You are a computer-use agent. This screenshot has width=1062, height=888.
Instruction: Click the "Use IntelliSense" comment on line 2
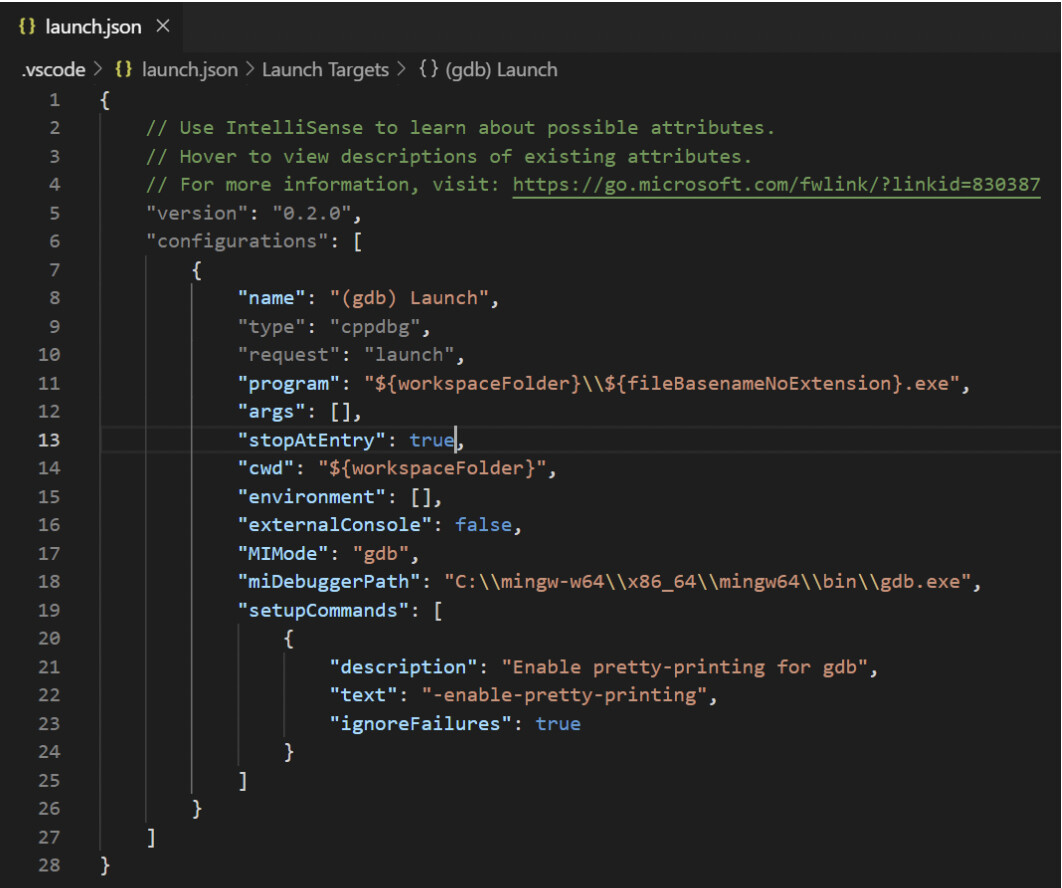(460, 128)
